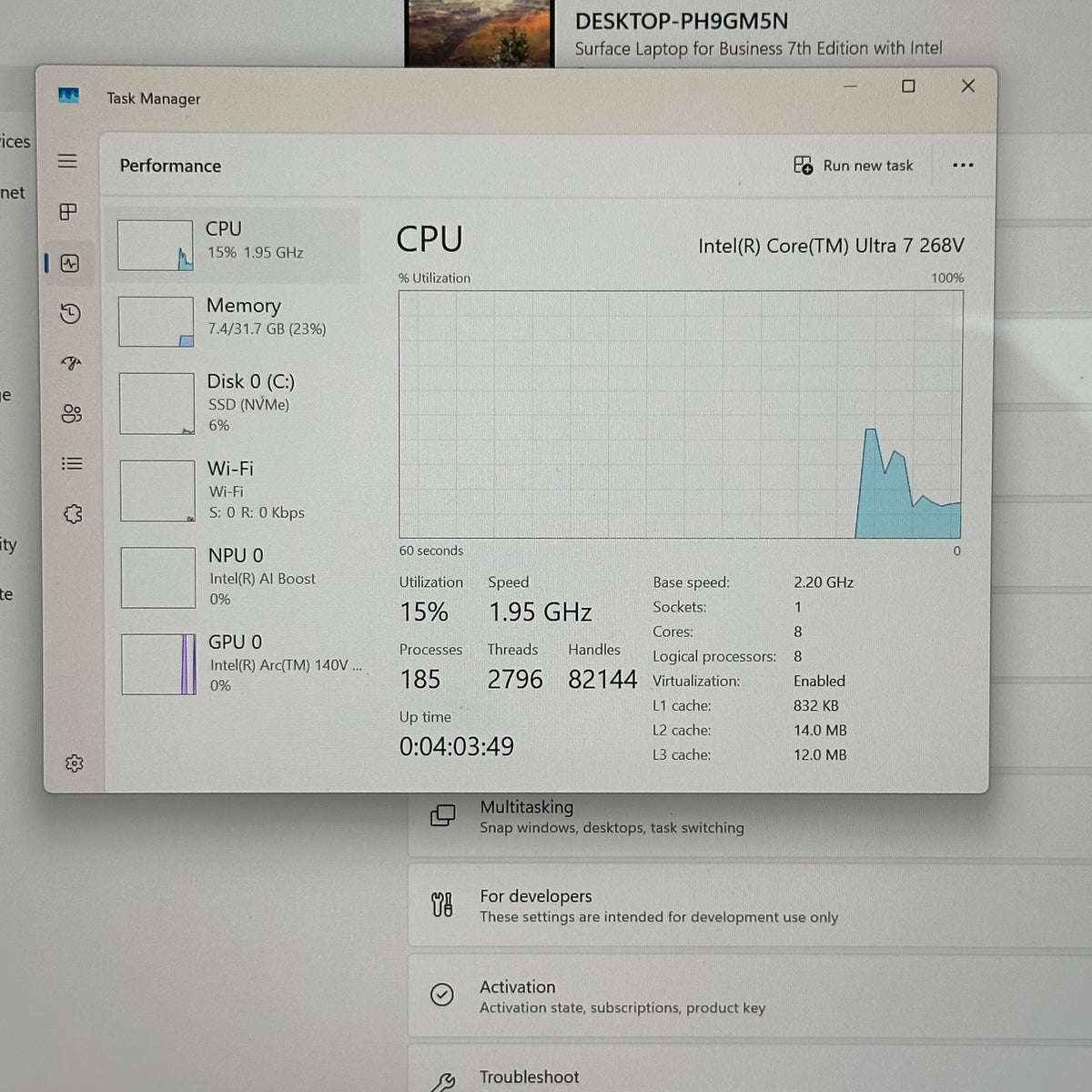Open the Startup apps icon in the sidebar

click(x=71, y=364)
